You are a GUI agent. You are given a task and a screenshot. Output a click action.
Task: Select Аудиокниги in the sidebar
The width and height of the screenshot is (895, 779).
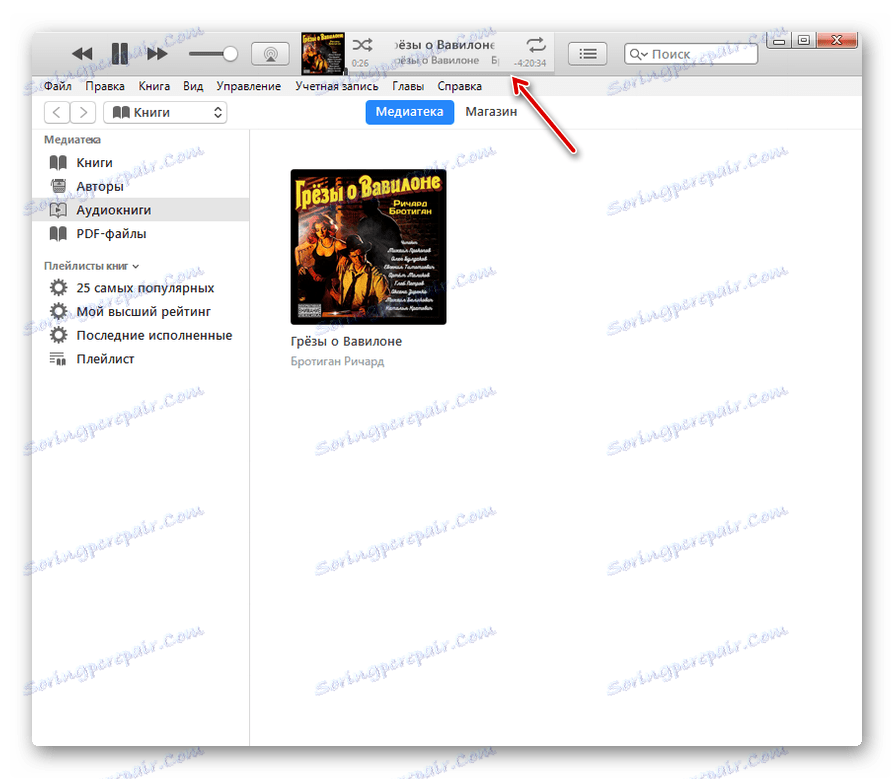pos(140,210)
